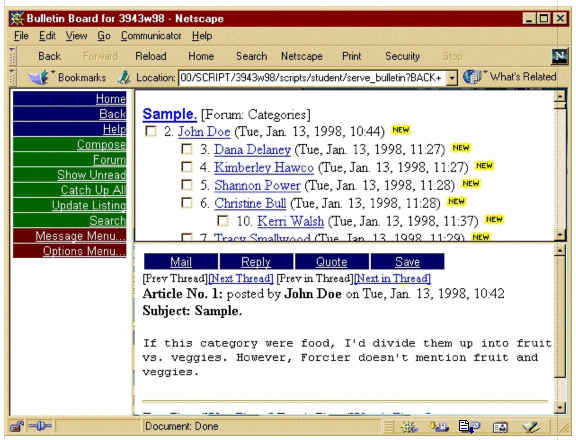The image size is (576, 440).
Task: Click the article pane scrollbar thumb
Action: click(x=560, y=317)
